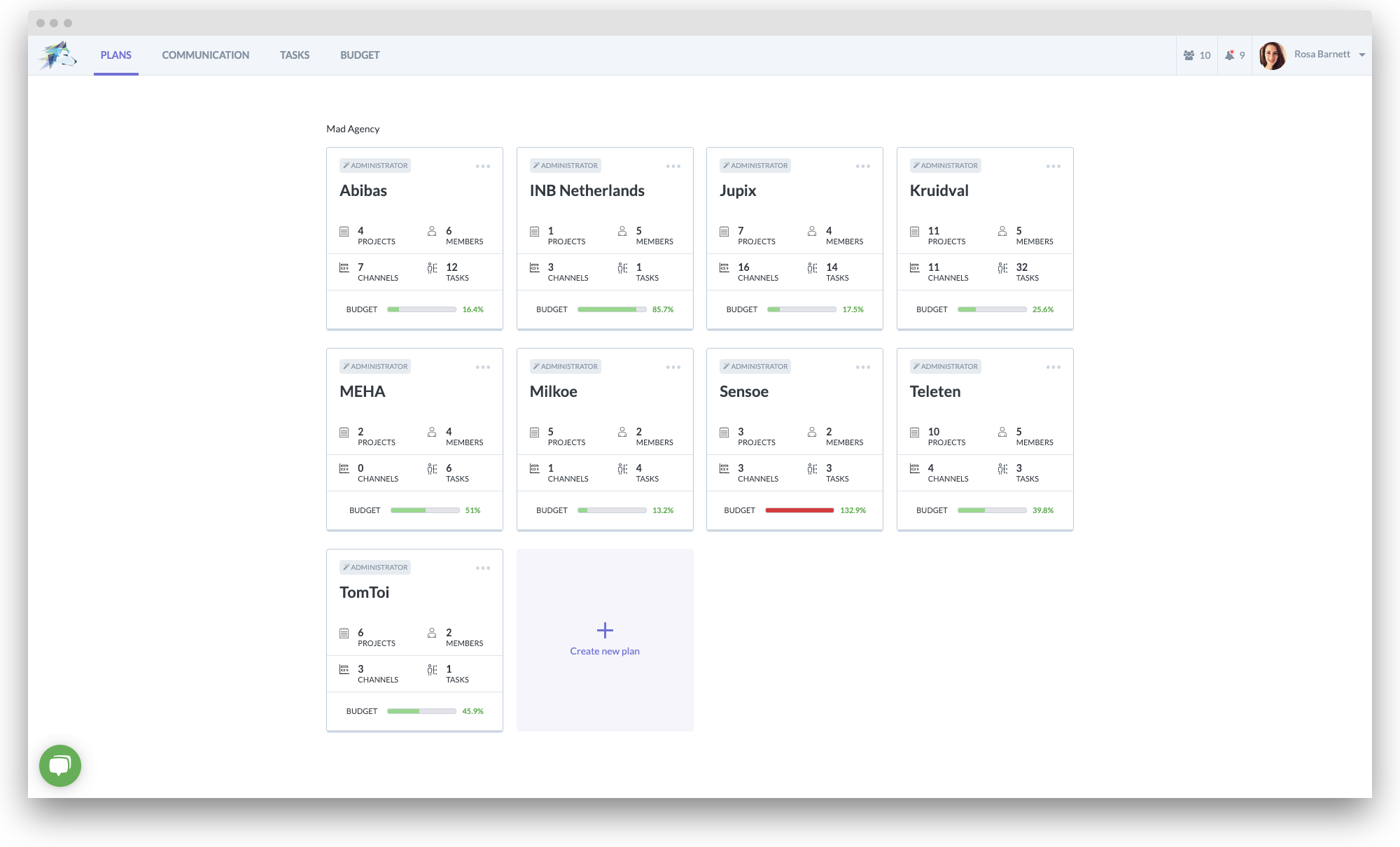Click the Sensoe red budget progress bar
Screen dimensions: 1400x847
click(798, 510)
